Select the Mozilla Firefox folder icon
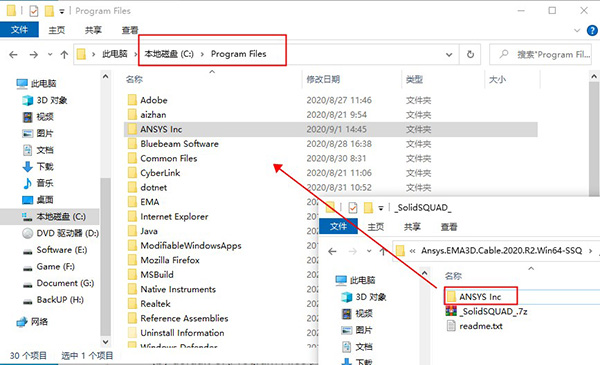The width and height of the screenshot is (600, 365). (x=132, y=260)
